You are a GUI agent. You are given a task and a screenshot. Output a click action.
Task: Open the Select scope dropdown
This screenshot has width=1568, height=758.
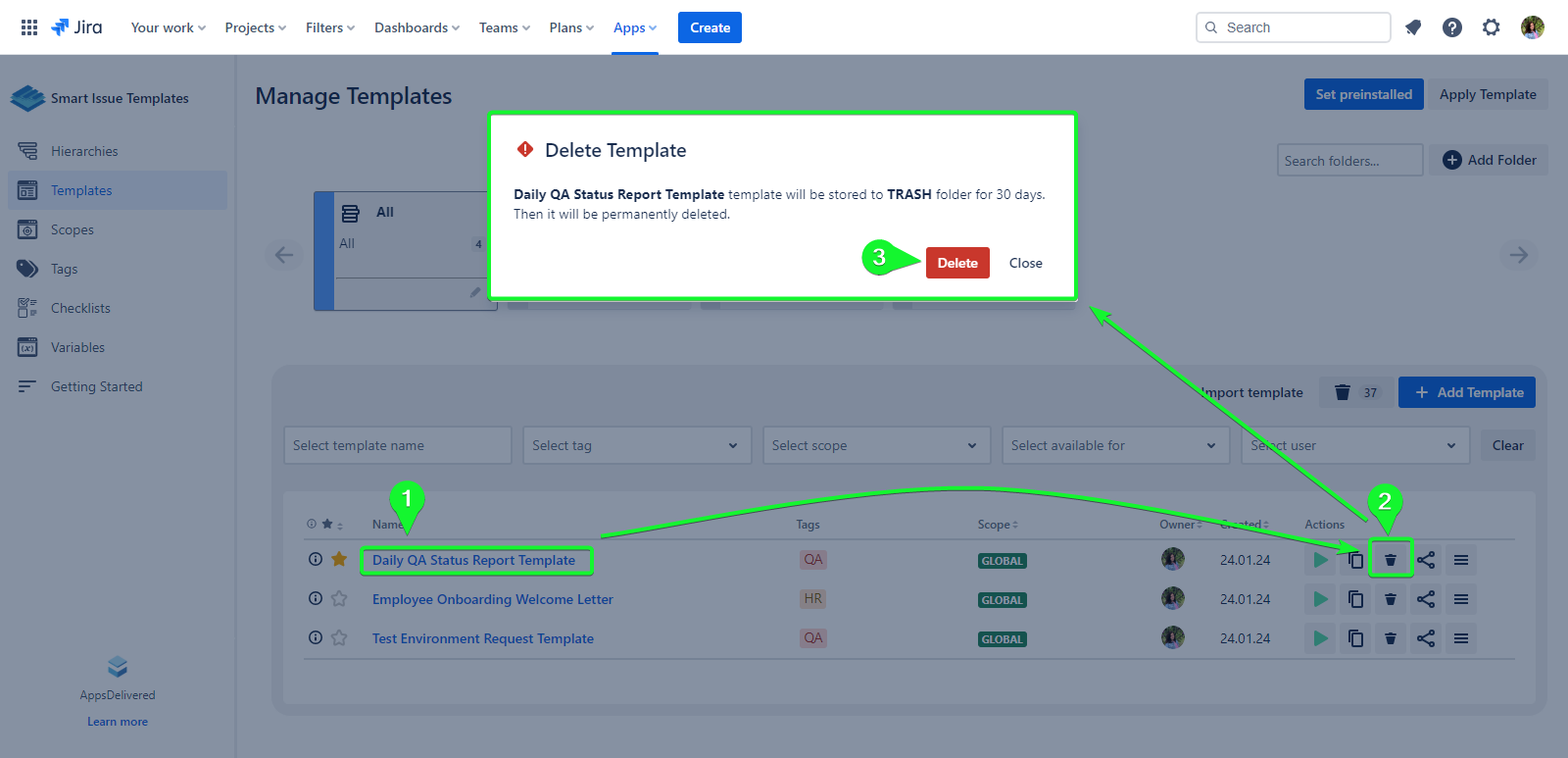click(x=875, y=445)
